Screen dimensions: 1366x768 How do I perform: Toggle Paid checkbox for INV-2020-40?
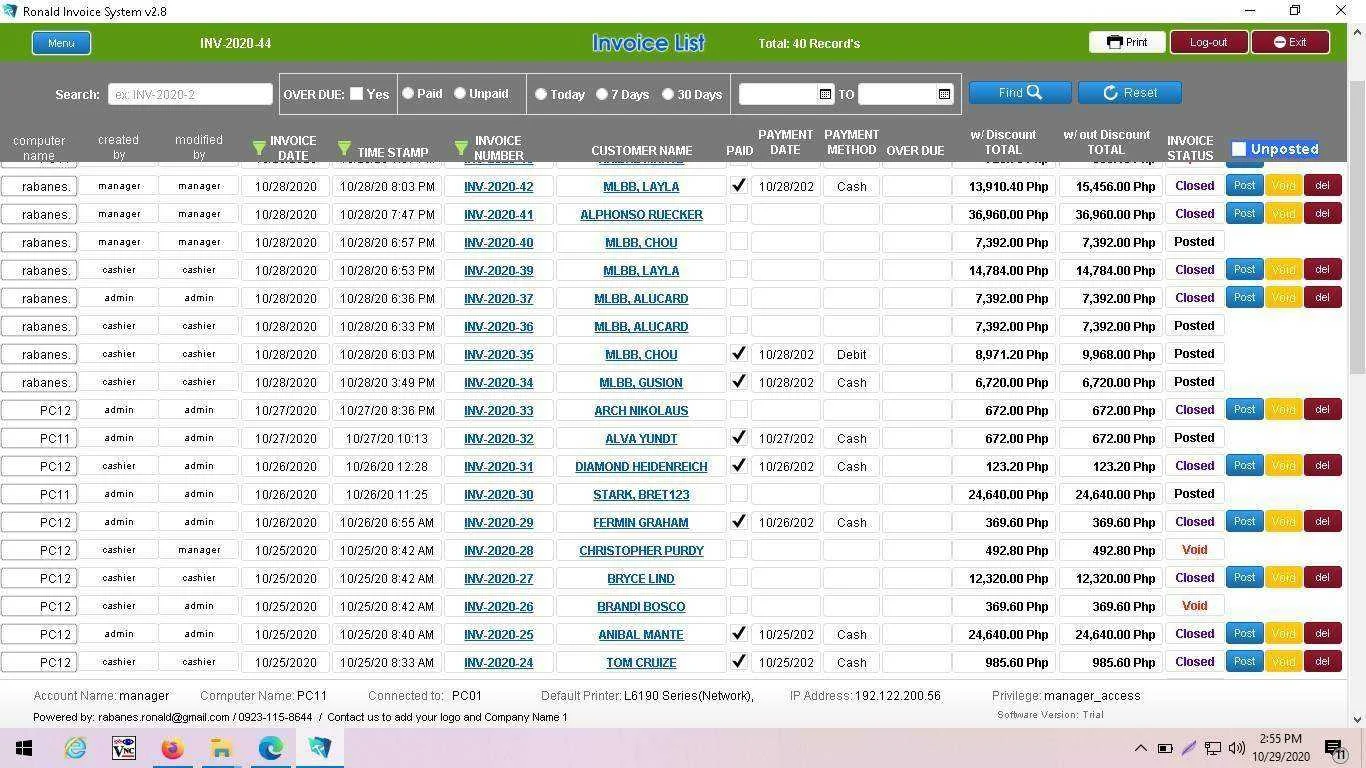tap(739, 242)
